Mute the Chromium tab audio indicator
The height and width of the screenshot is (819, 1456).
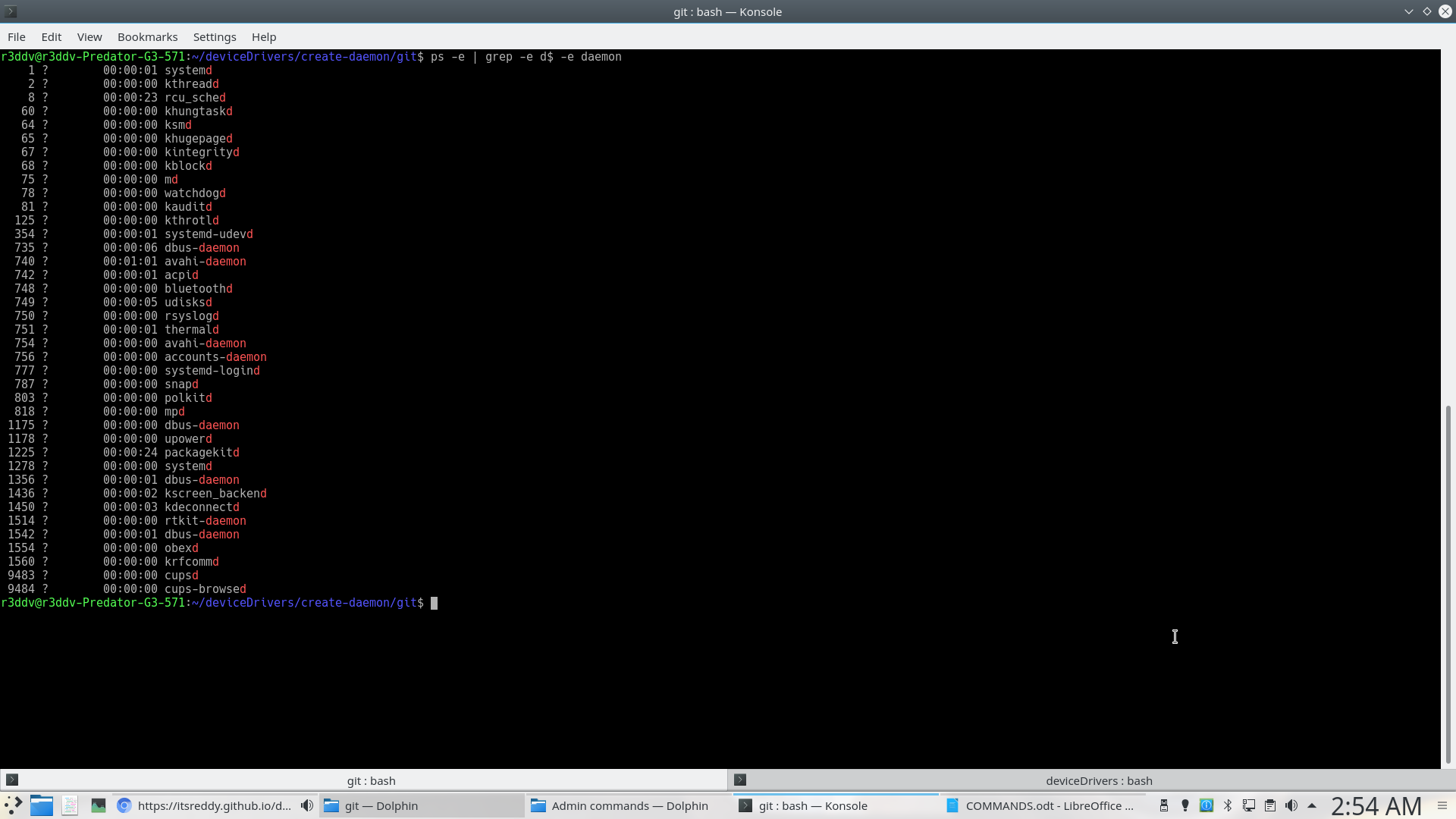tap(306, 806)
